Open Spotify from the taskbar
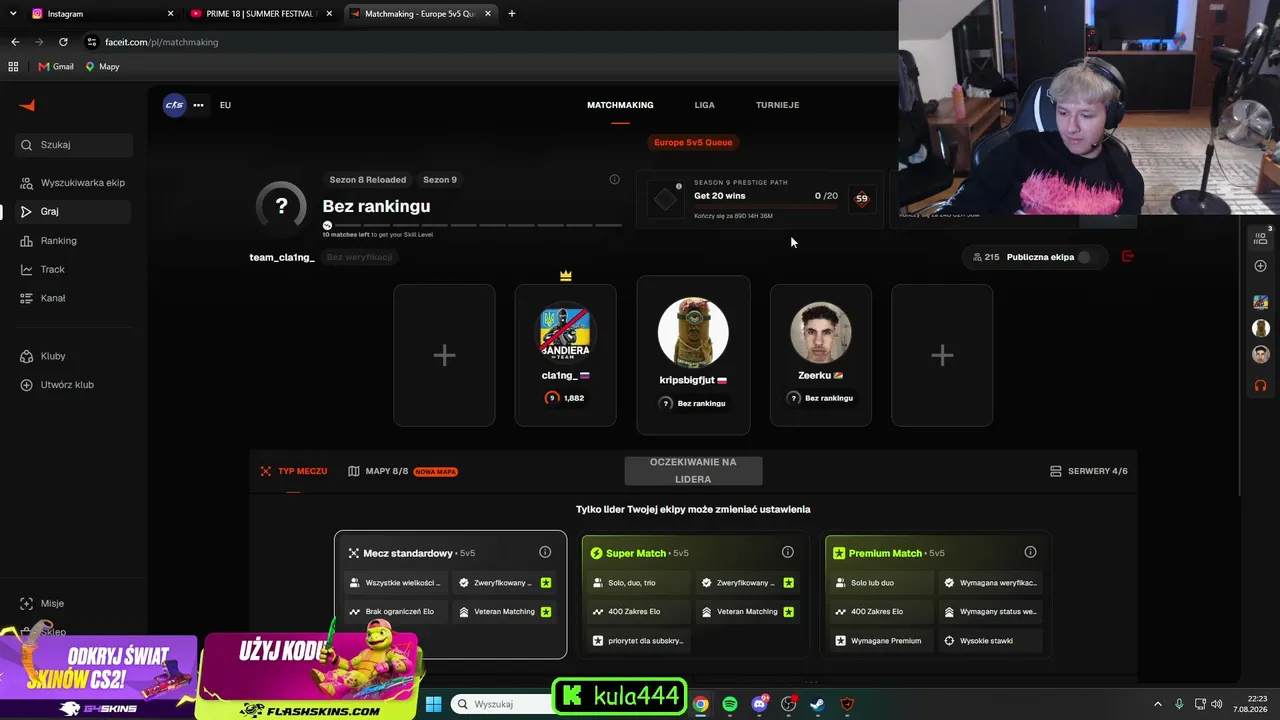1280x720 pixels. [x=730, y=704]
